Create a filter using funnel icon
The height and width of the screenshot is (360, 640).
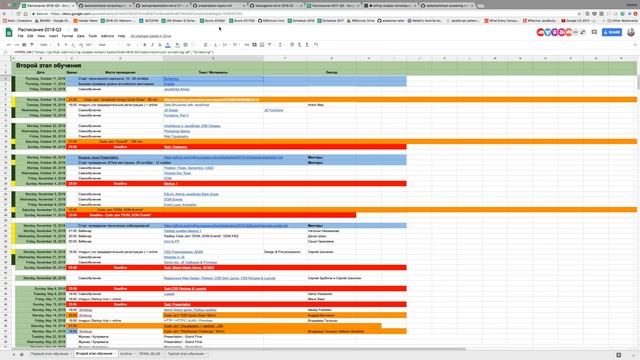tap(270, 45)
